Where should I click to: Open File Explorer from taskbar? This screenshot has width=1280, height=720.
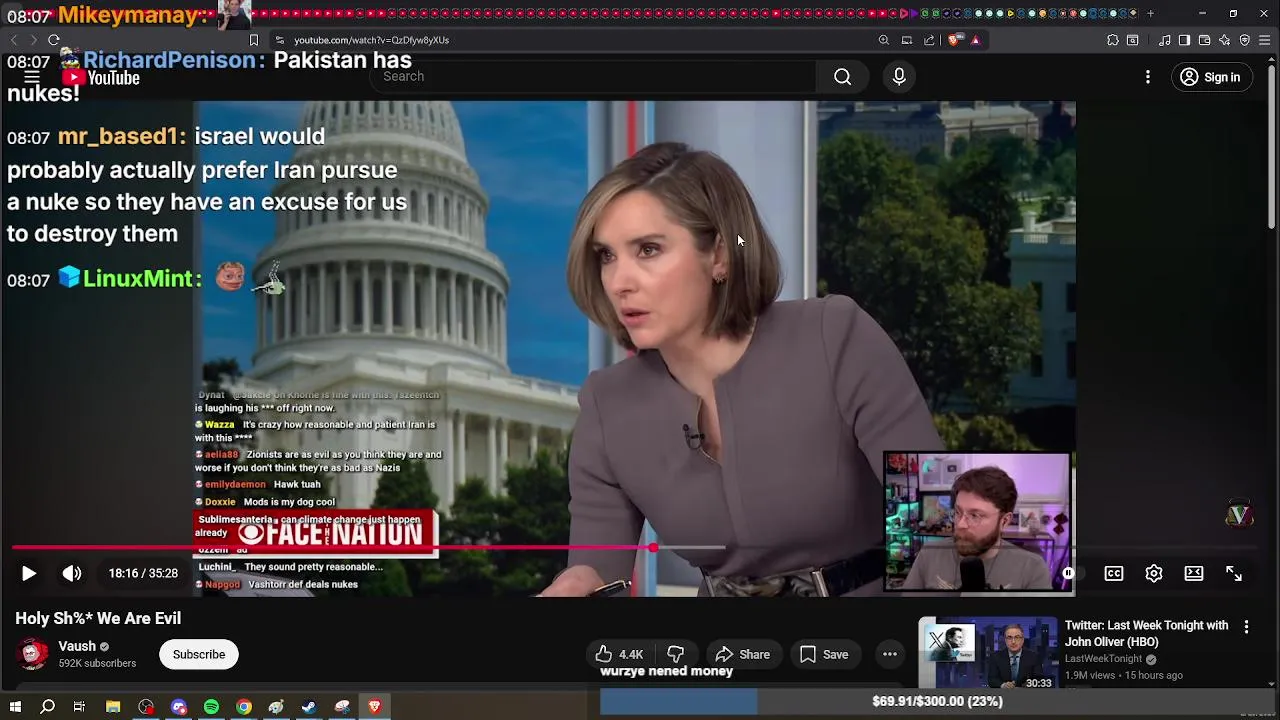point(113,707)
